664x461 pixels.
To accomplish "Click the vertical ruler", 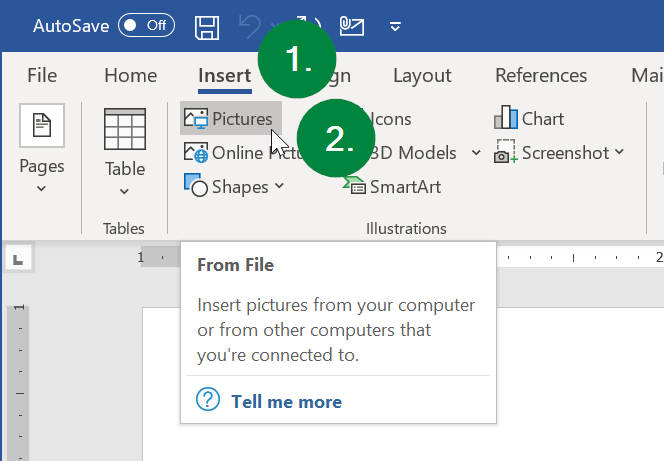I will [19, 383].
